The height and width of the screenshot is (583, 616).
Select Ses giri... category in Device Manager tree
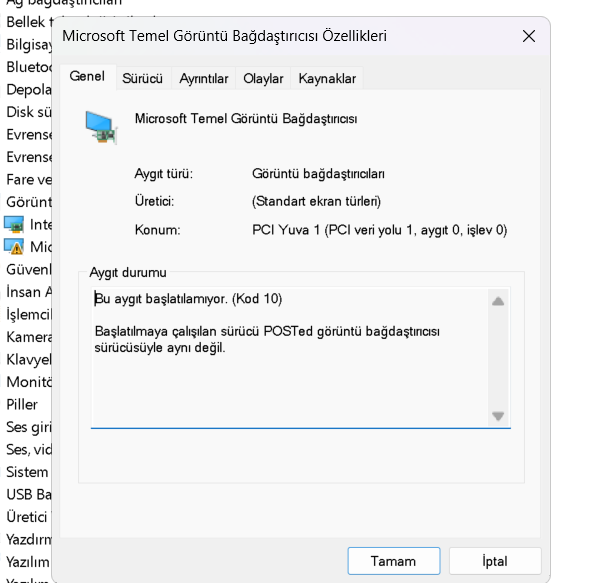(x=29, y=427)
